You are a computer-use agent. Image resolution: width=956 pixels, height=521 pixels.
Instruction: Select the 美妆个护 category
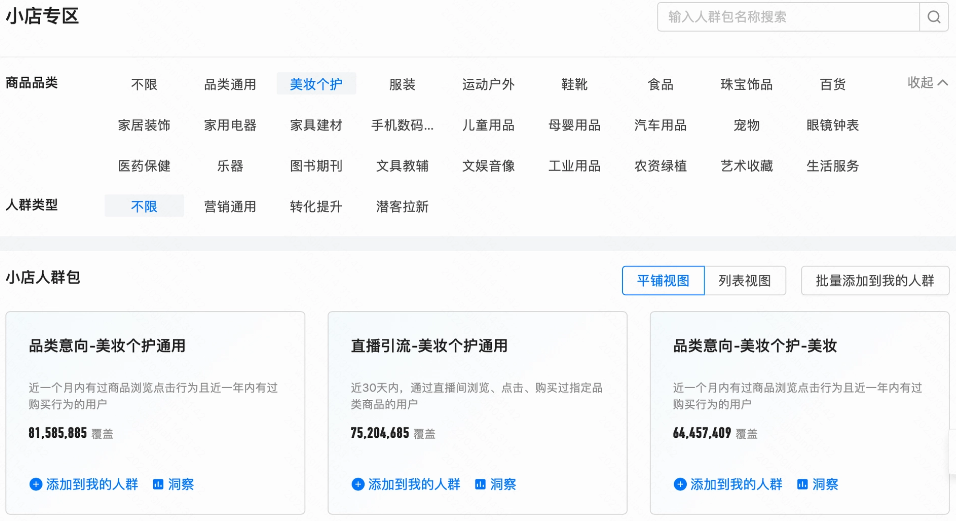316,84
